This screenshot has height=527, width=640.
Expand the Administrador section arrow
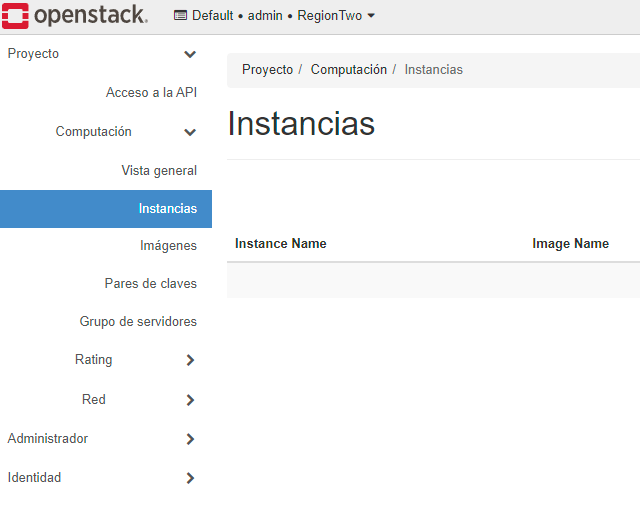[x=190, y=439]
